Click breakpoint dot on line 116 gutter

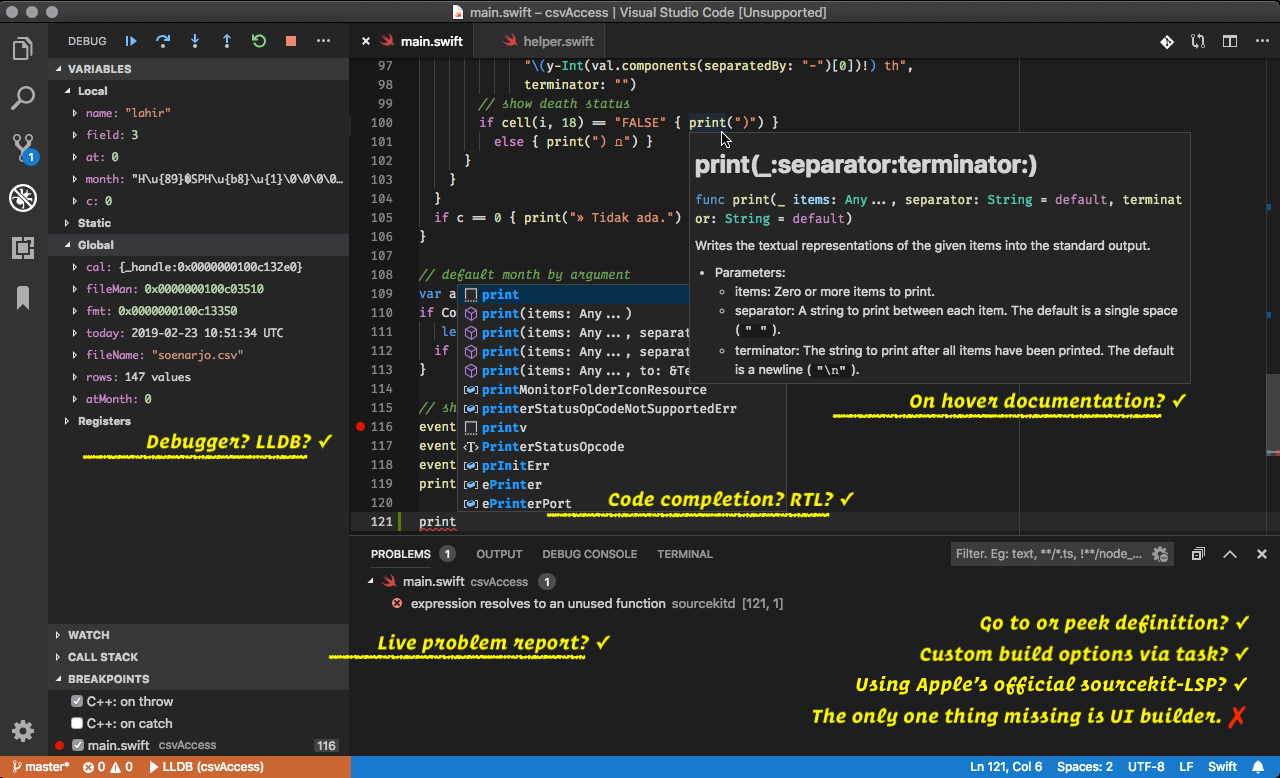pos(360,427)
